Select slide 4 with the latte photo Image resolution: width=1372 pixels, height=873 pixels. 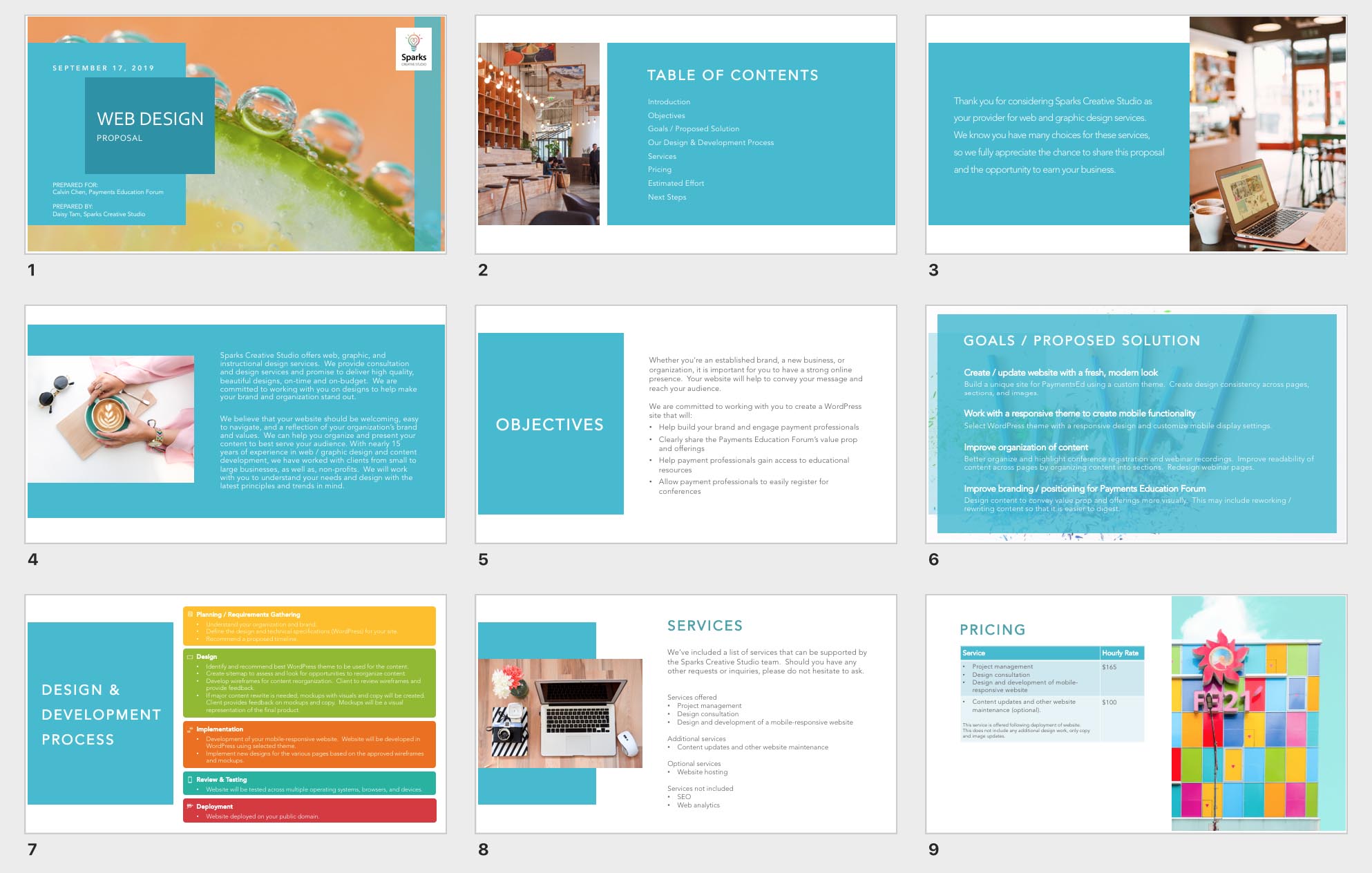pos(235,424)
